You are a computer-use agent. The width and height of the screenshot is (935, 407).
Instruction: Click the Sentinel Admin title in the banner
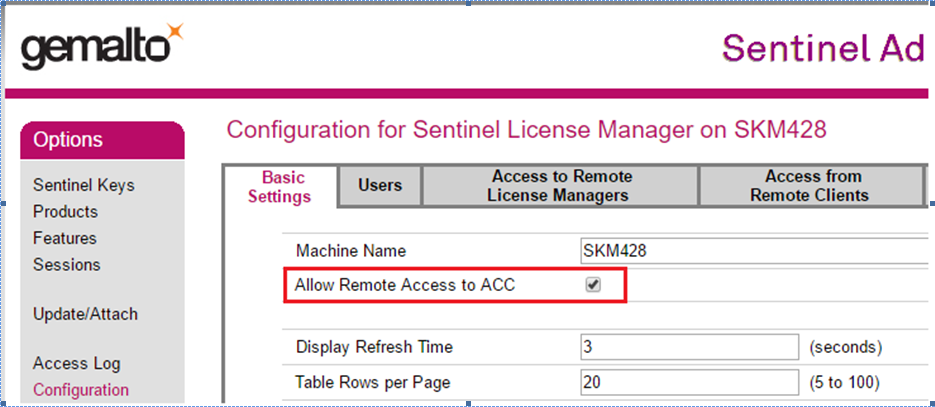[822, 48]
